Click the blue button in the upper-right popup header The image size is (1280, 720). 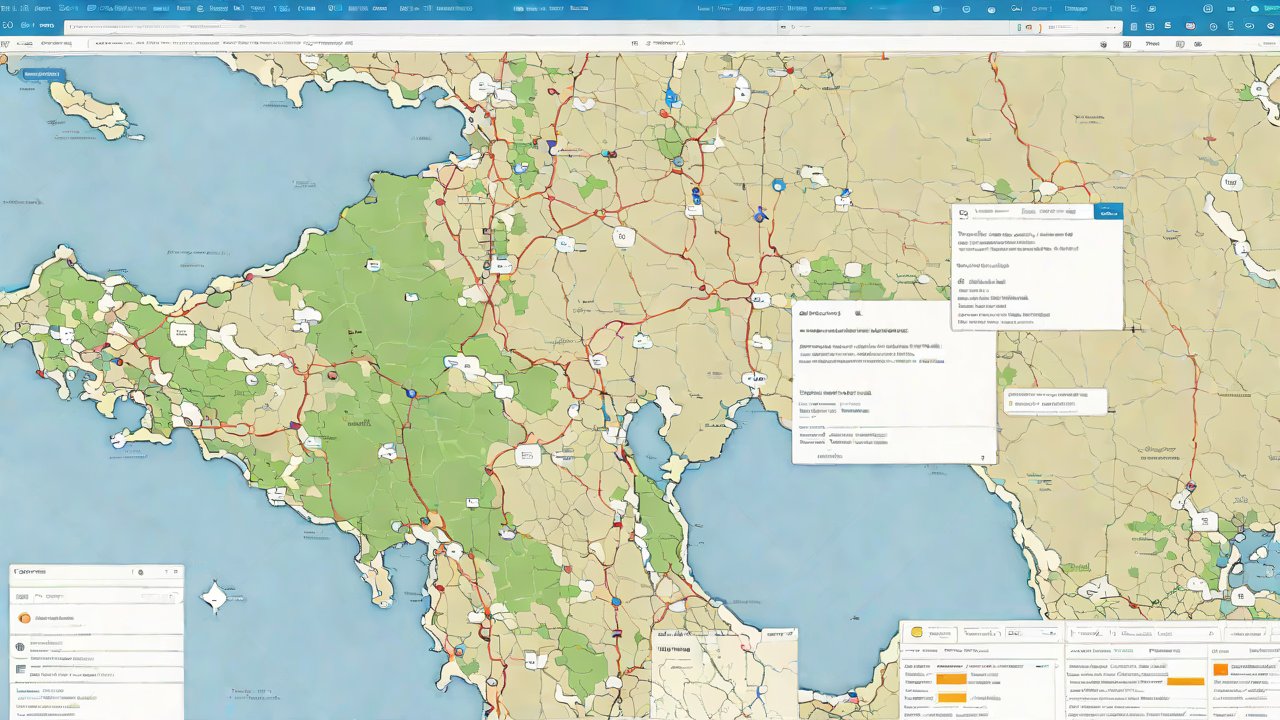[x=1108, y=212]
